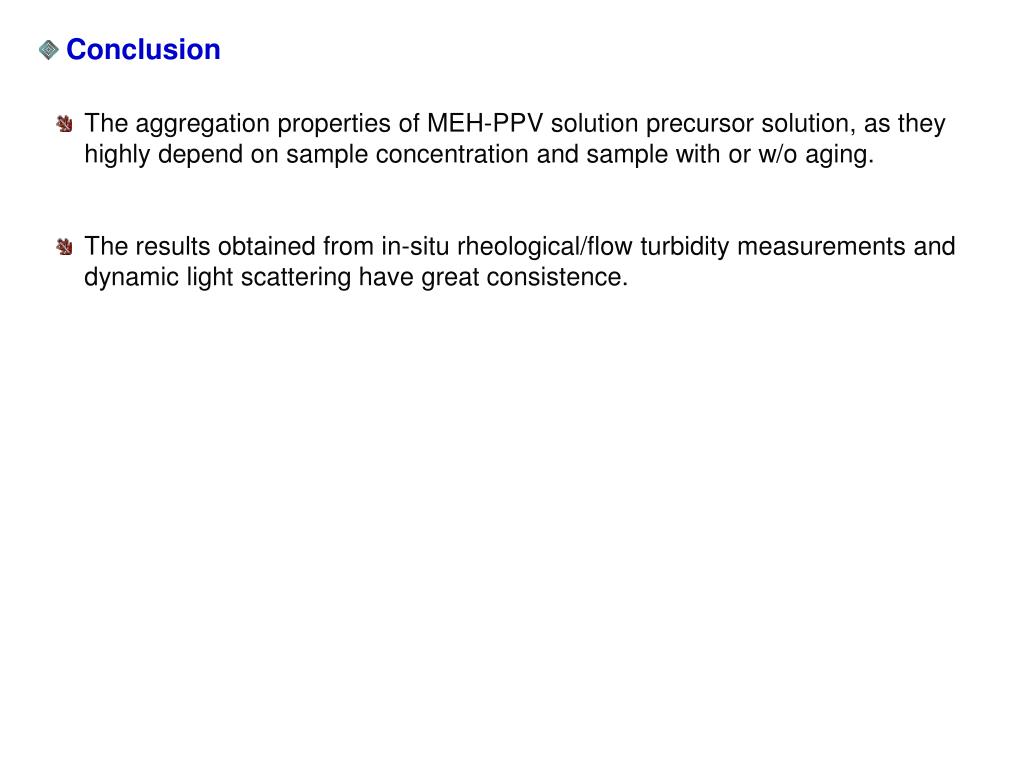Select the red leaf bullet before 'The results'
Image resolution: width=1024 pixels, height=768 pixels.
[64, 246]
